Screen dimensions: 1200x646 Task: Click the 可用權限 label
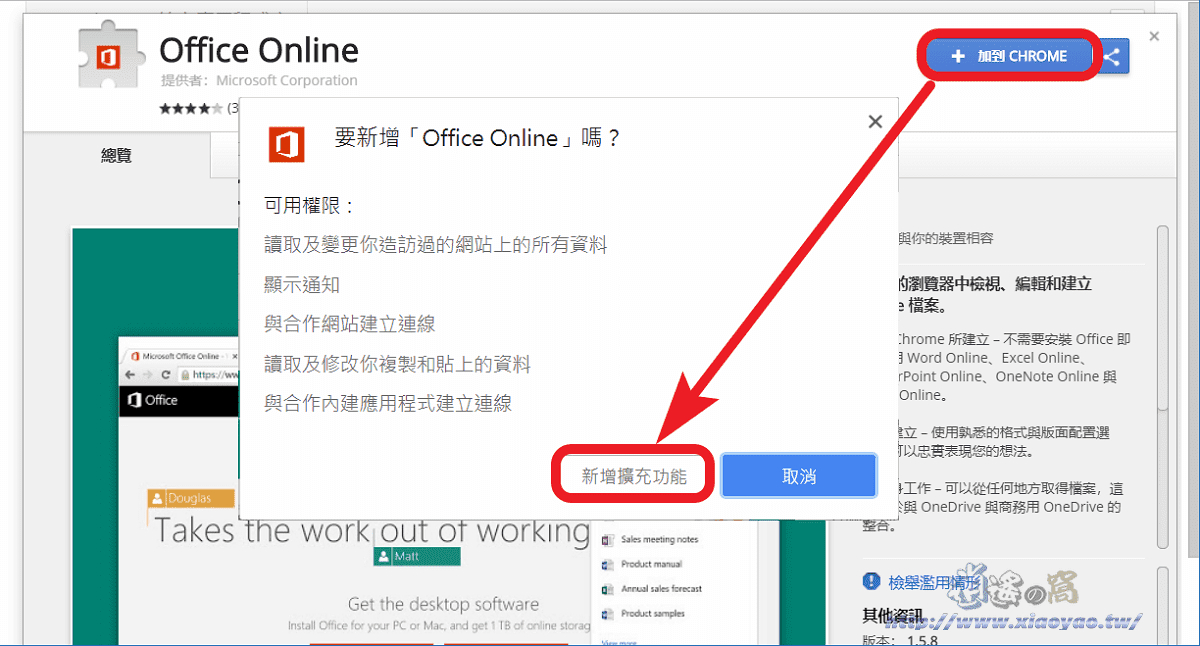click(310, 206)
